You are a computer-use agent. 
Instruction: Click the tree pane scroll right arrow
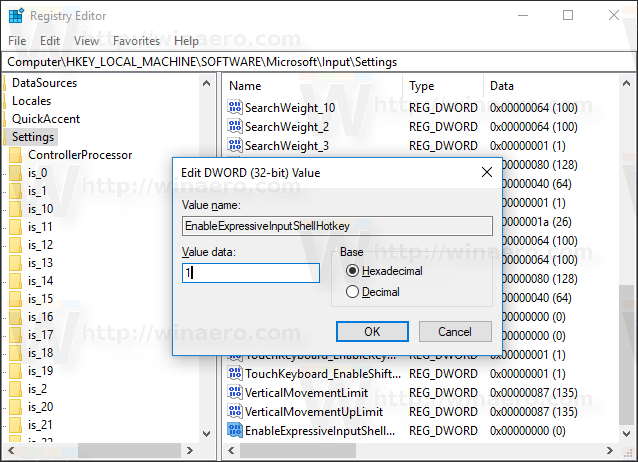190,450
